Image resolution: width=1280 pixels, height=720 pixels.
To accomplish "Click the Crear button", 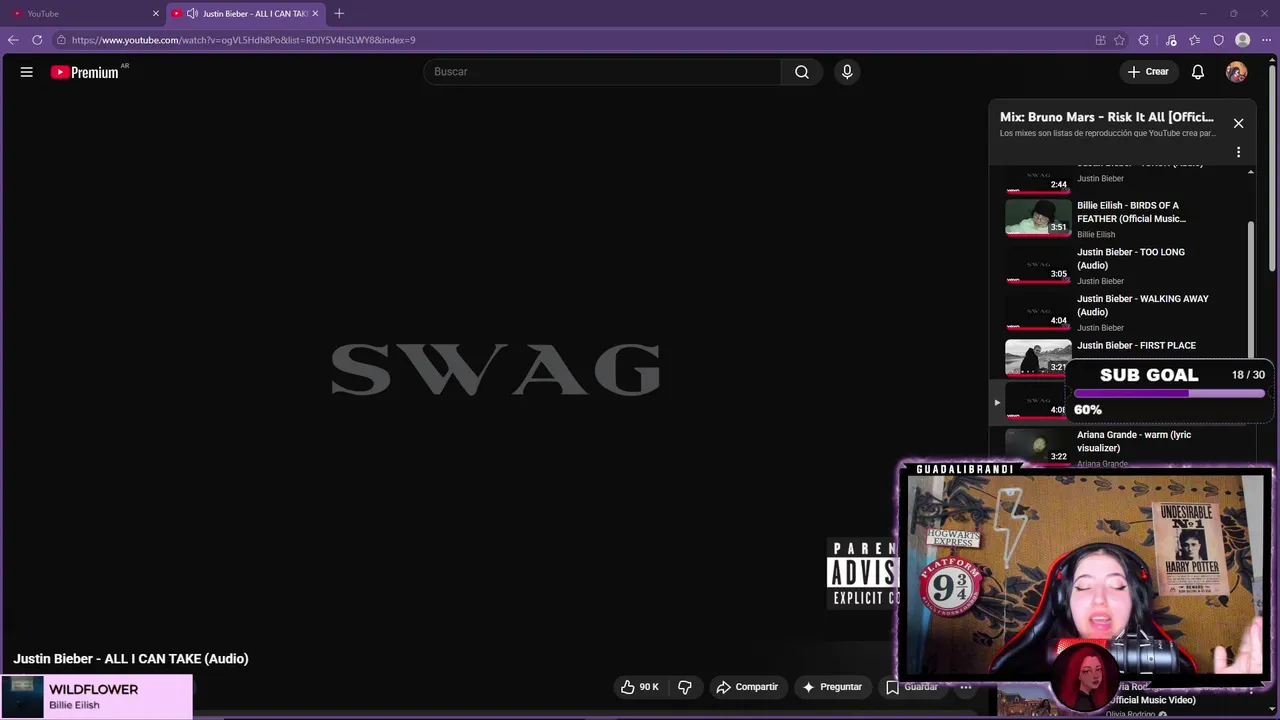I will [1148, 72].
